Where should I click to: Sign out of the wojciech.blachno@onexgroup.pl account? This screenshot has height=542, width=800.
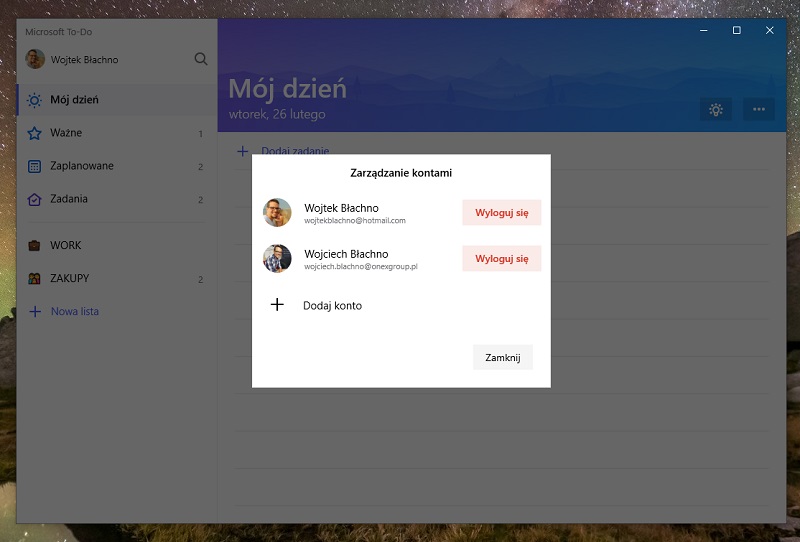[x=502, y=259]
